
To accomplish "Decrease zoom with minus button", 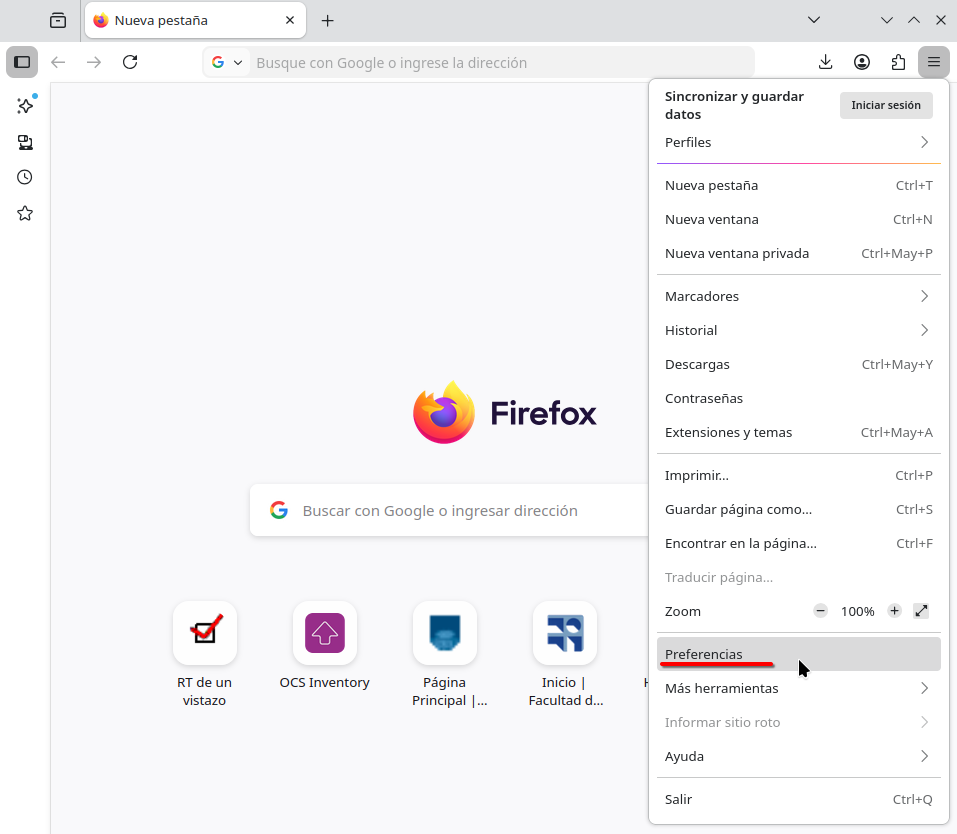I will coord(820,611).
